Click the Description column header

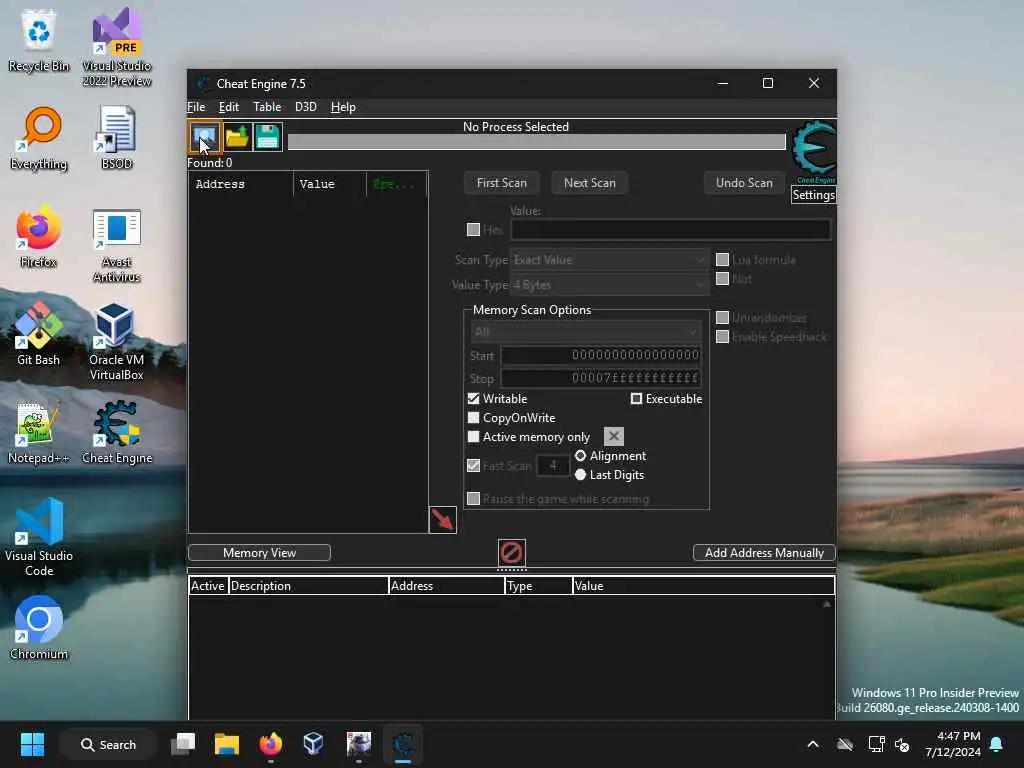(x=308, y=586)
